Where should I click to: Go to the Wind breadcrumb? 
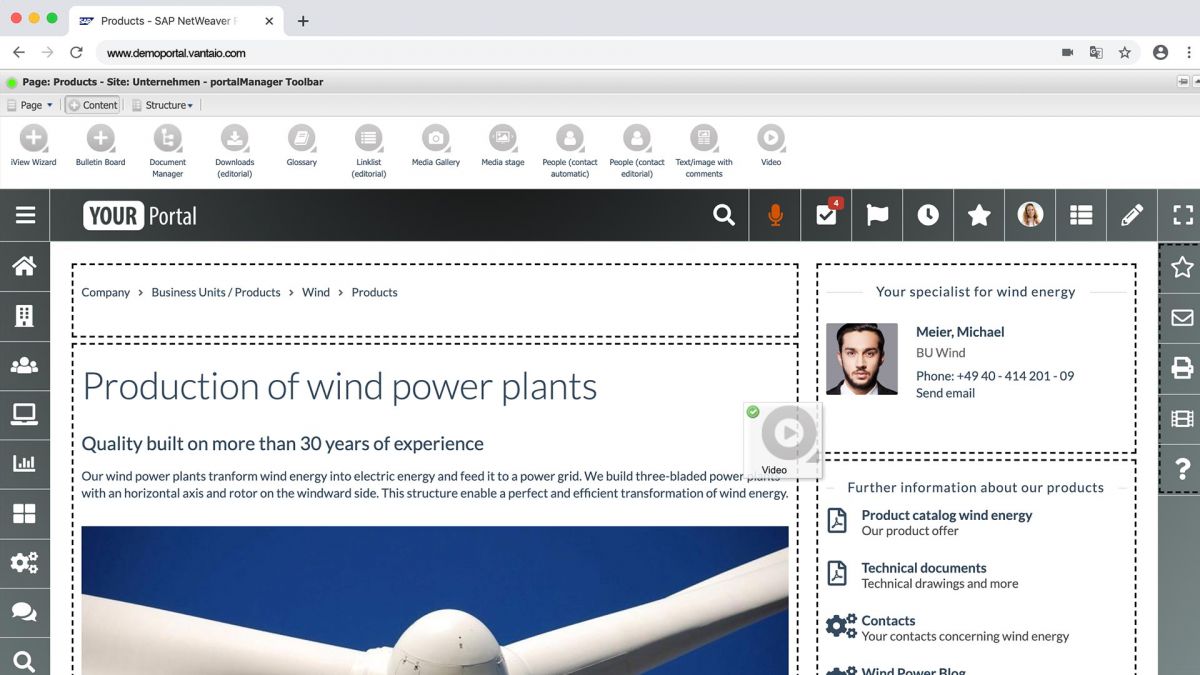click(x=316, y=292)
